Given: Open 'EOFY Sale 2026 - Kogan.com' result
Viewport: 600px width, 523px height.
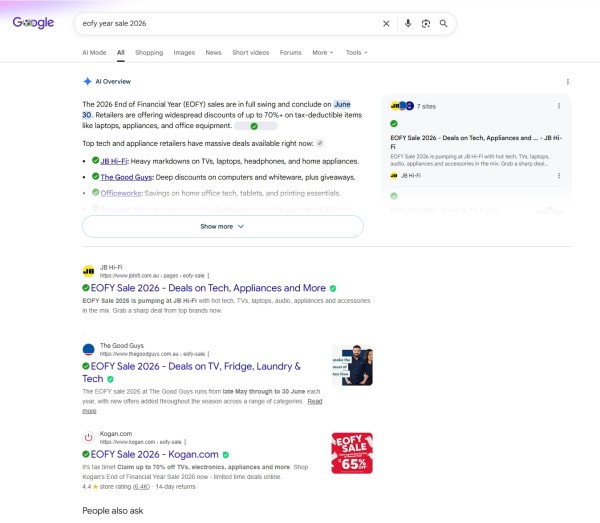Looking at the screenshot, I should [154, 454].
